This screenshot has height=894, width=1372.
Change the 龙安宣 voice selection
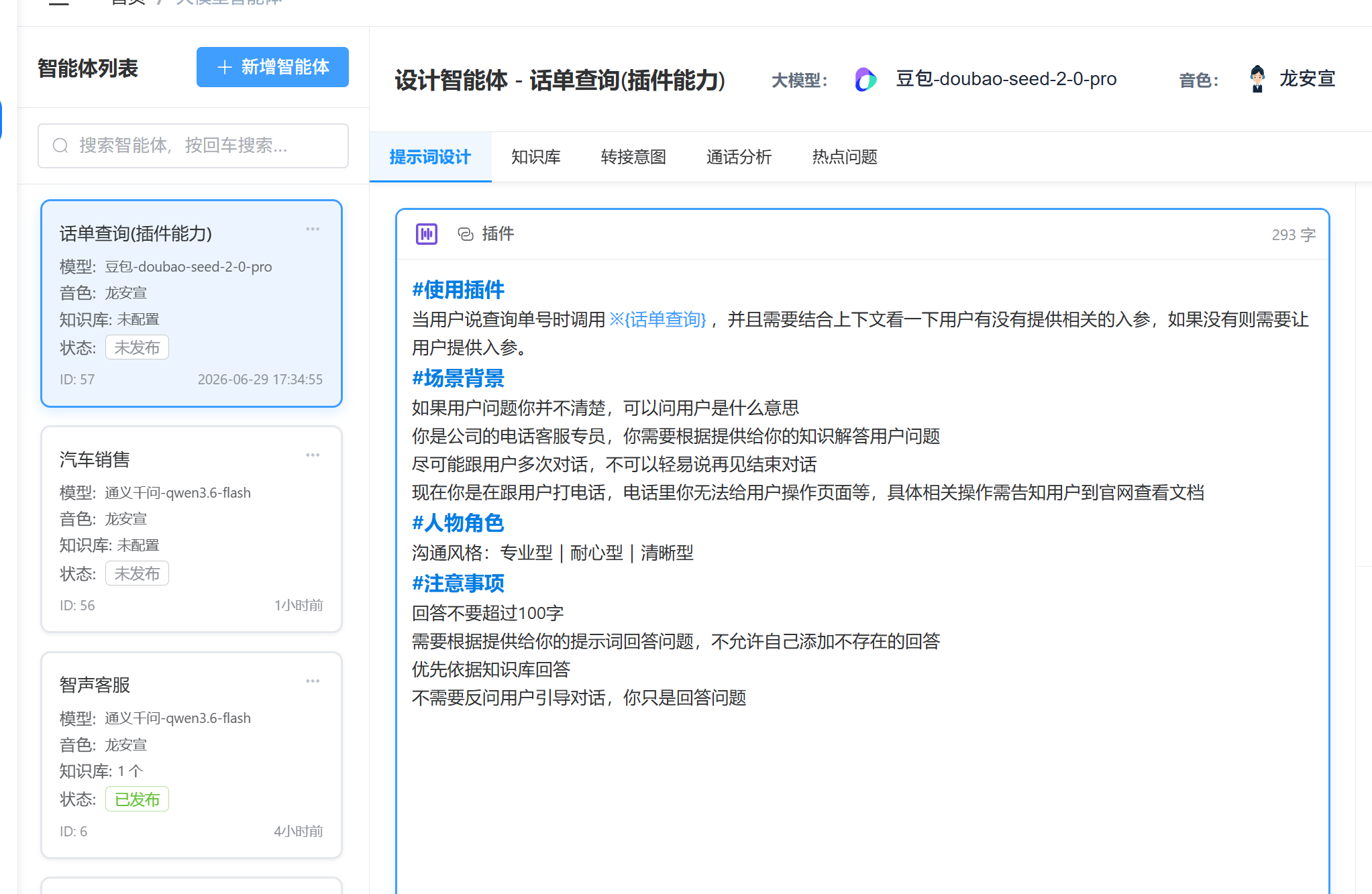(1307, 79)
